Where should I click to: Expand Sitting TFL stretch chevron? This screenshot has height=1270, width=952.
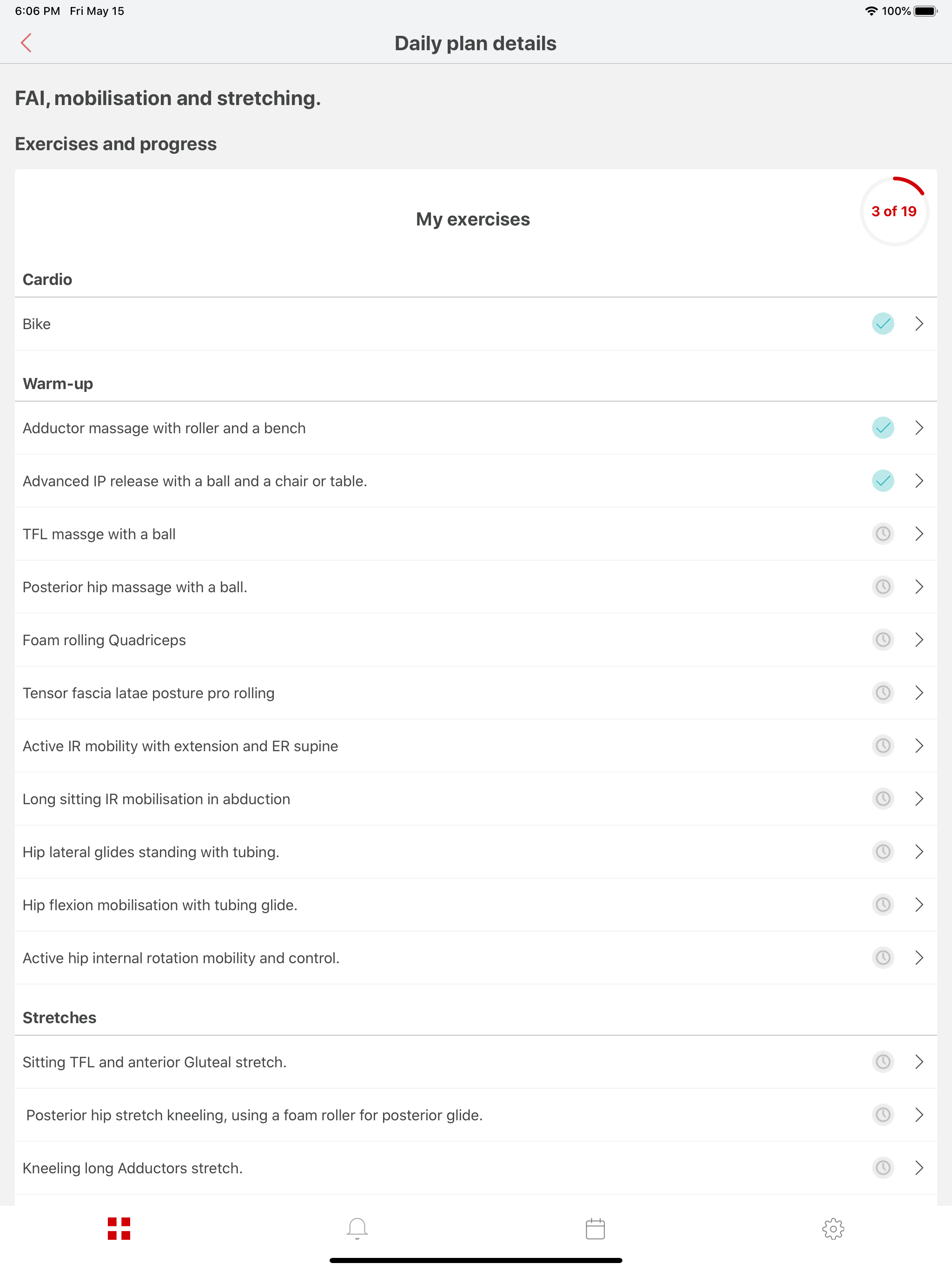coord(919,1062)
